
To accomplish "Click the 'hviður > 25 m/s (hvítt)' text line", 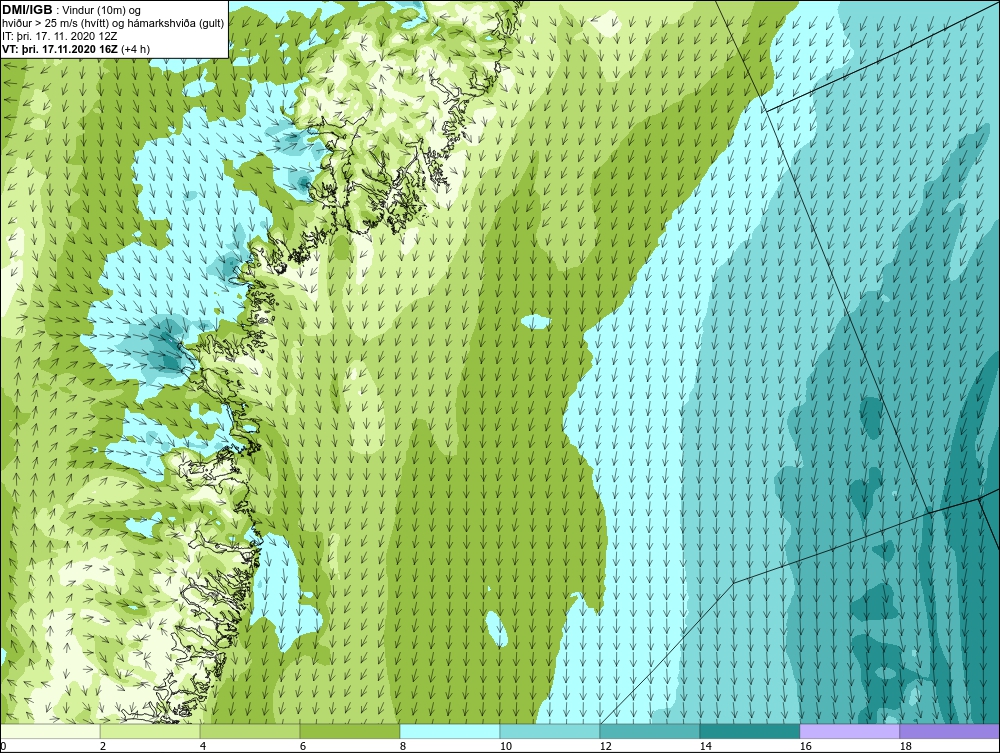I will coord(113,23).
